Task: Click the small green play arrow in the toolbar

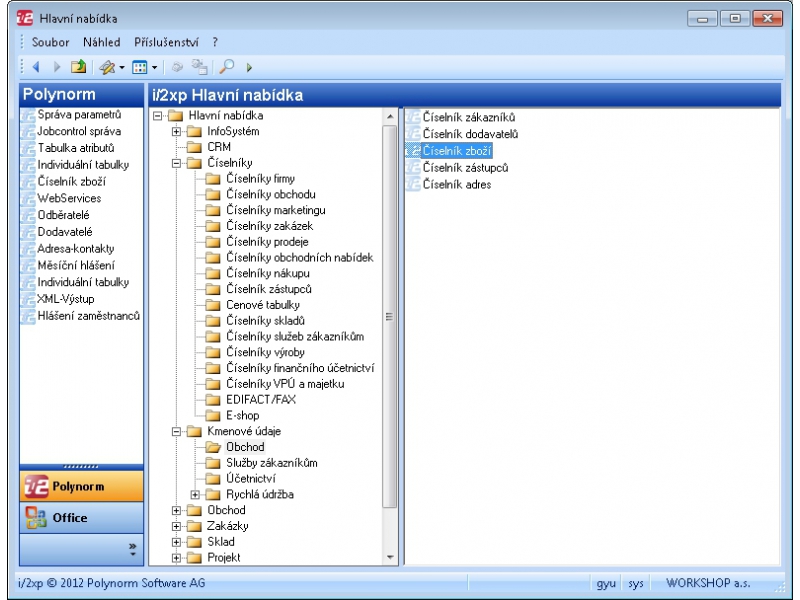Action: pyautogui.click(x=249, y=67)
